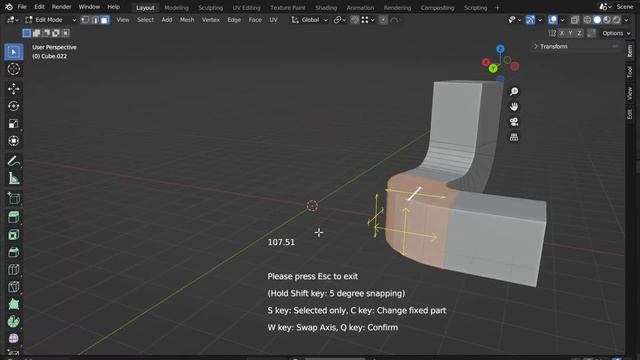640x360 pixels.
Task: Activate the Smooth vertices tool
Action: click(x=13, y=338)
